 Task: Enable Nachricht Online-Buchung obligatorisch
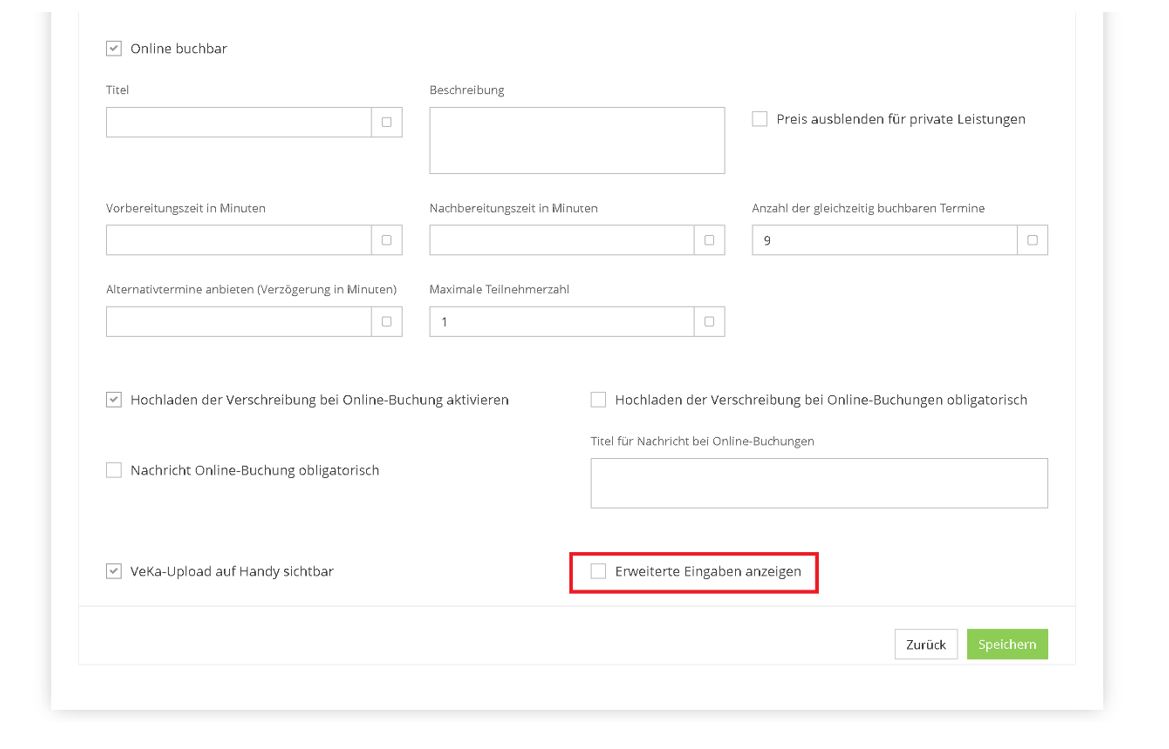pyautogui.click(x=113, y=470)
